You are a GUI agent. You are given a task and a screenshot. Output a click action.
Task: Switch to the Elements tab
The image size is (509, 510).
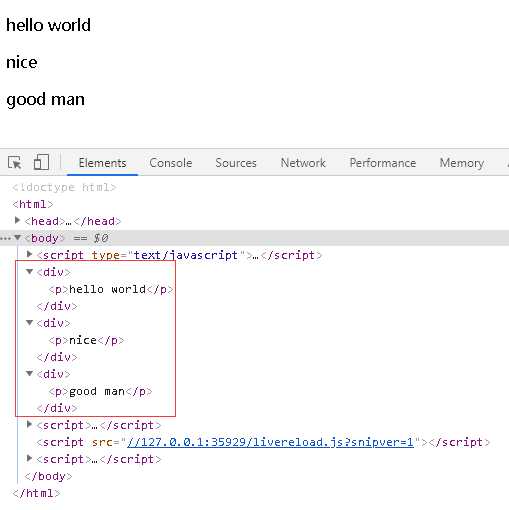102,163
